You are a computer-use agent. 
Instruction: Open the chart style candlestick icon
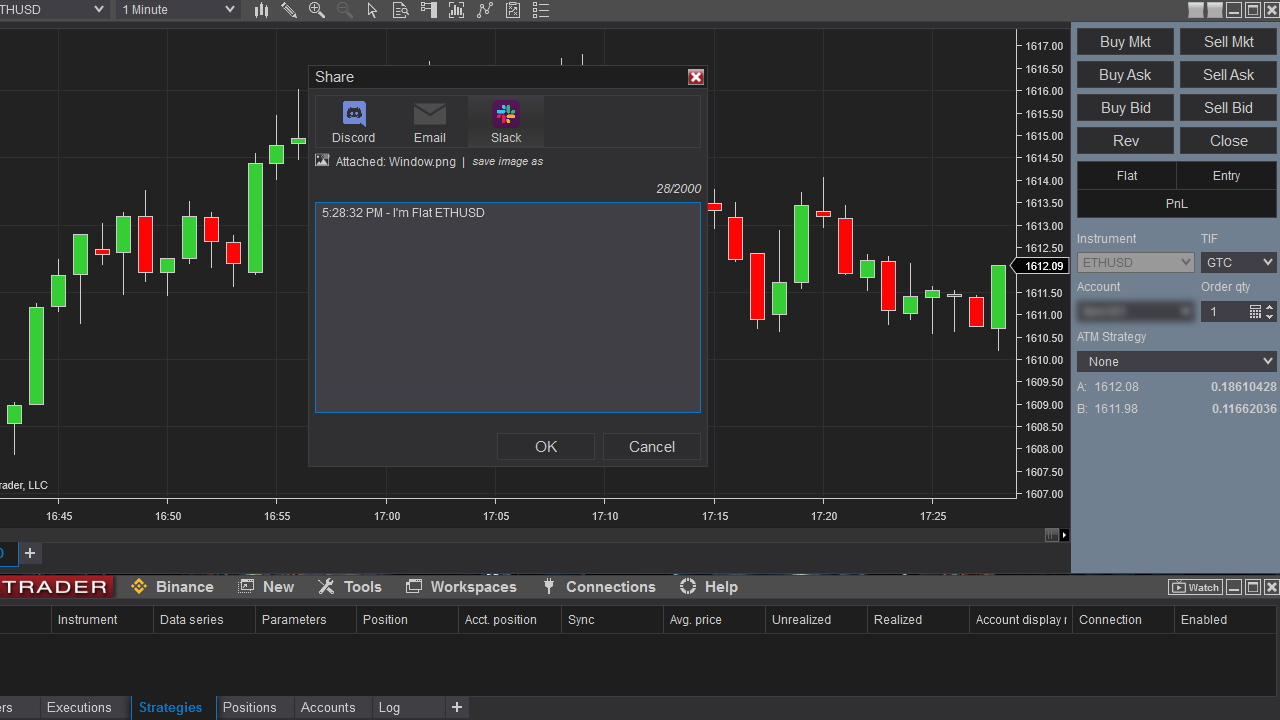pyautogui.click(x=261, y=10)
